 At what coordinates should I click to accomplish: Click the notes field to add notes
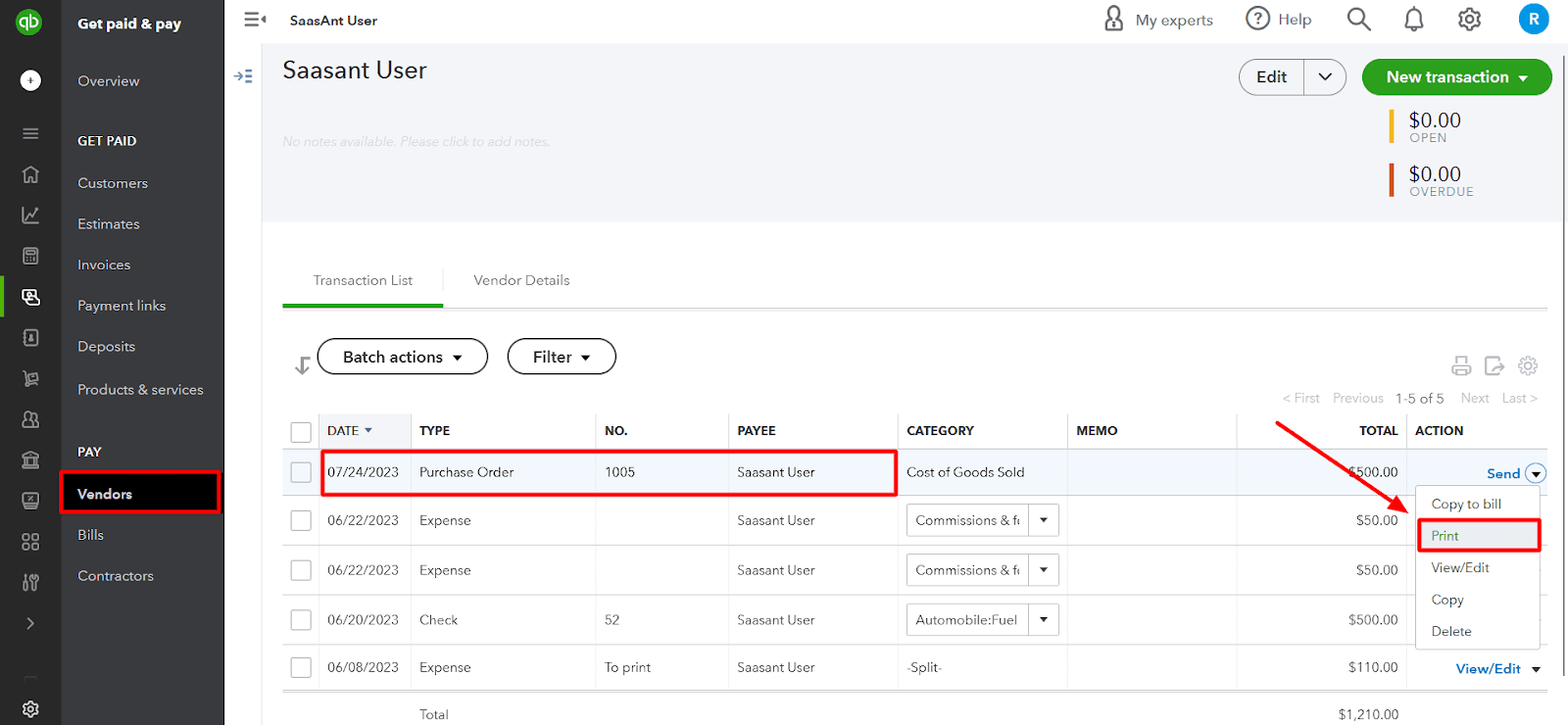pyautogui.click(x=416, y=141)
